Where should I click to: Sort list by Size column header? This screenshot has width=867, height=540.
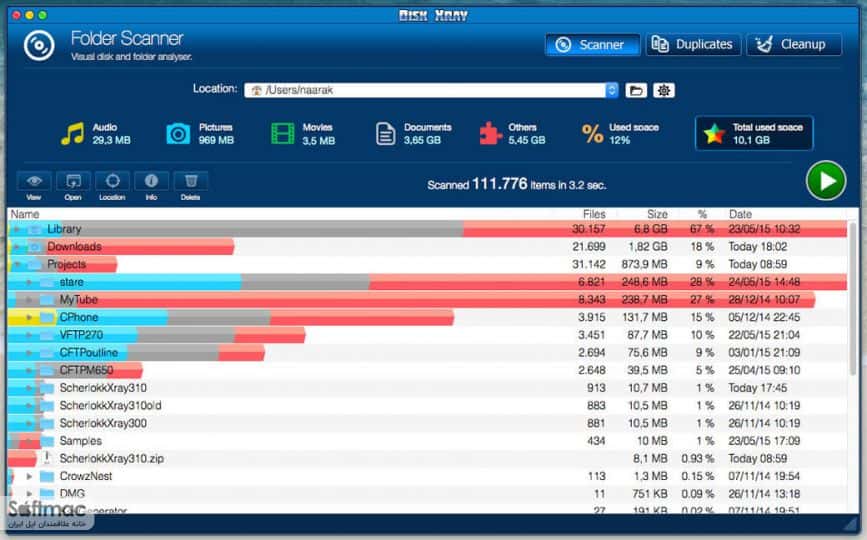coord(657,214)
